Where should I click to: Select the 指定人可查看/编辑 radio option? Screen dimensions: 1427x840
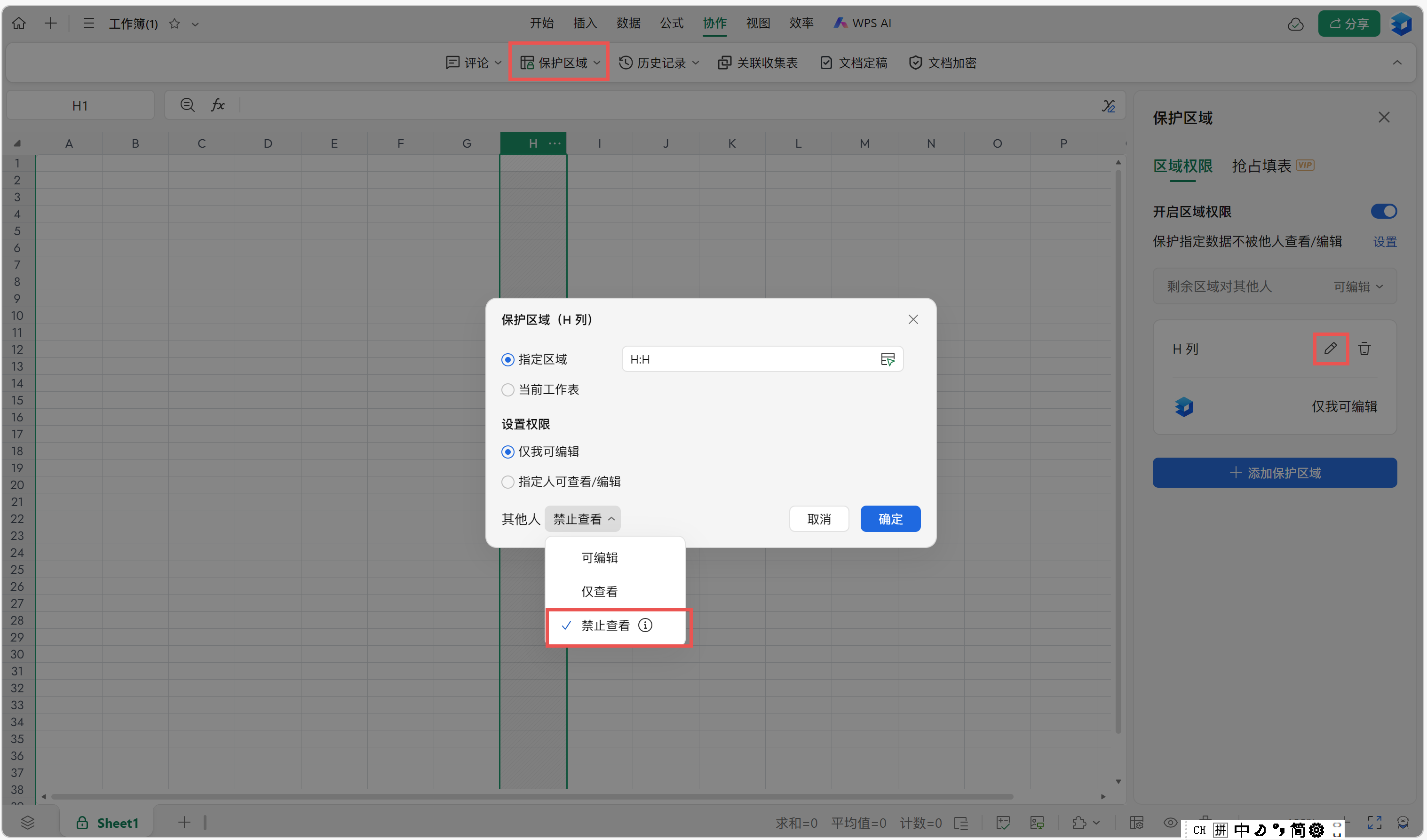[508, 482]
